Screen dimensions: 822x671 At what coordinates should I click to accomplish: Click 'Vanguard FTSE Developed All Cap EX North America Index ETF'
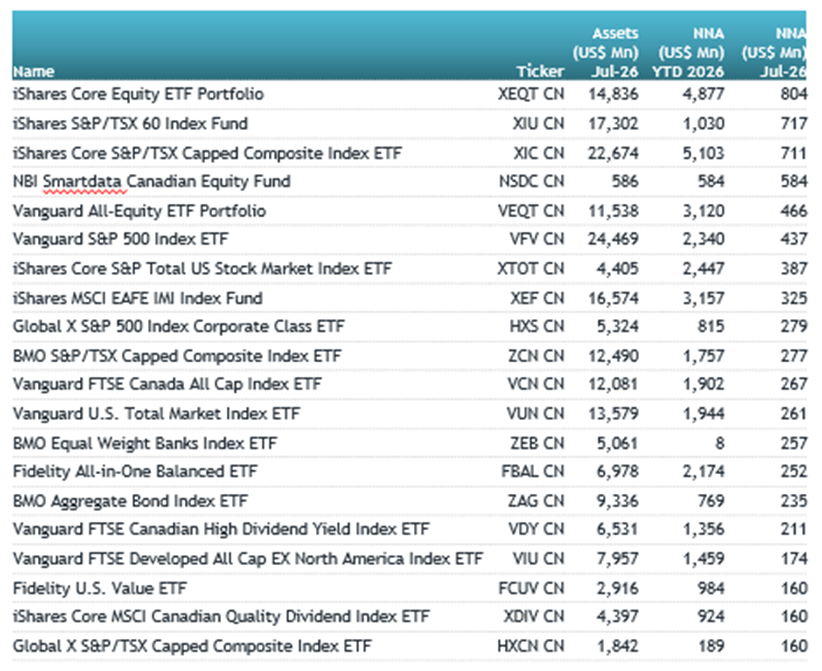(247, 559)
